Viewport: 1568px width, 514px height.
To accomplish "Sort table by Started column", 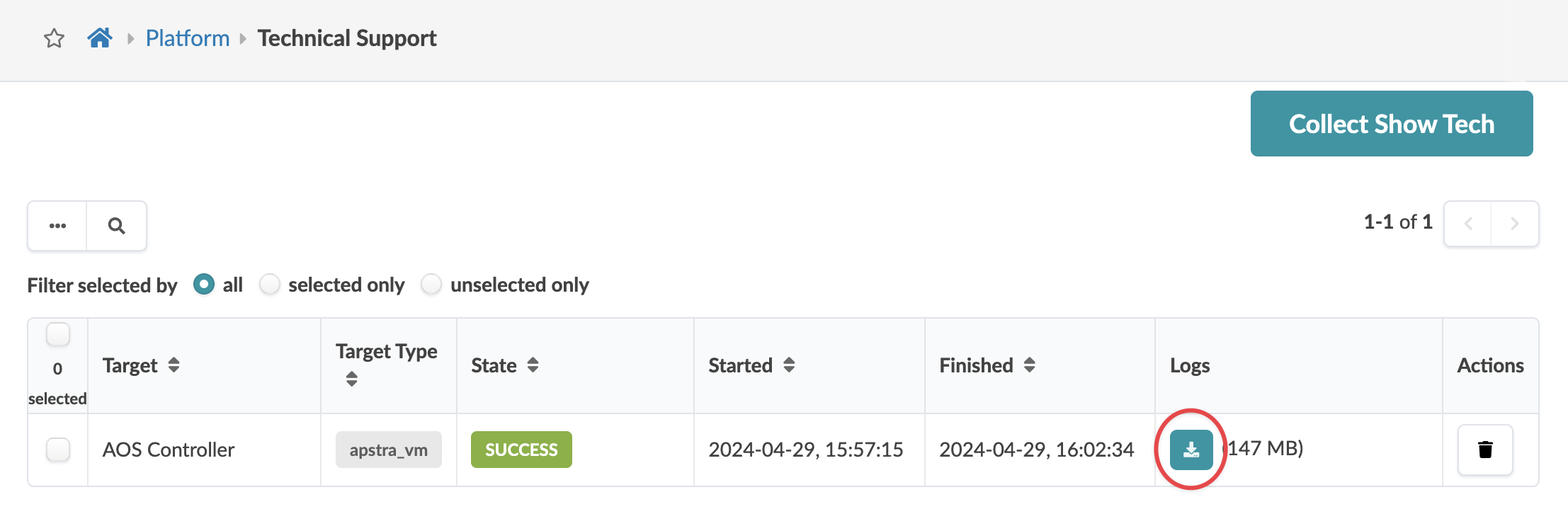I will point(789,365).
